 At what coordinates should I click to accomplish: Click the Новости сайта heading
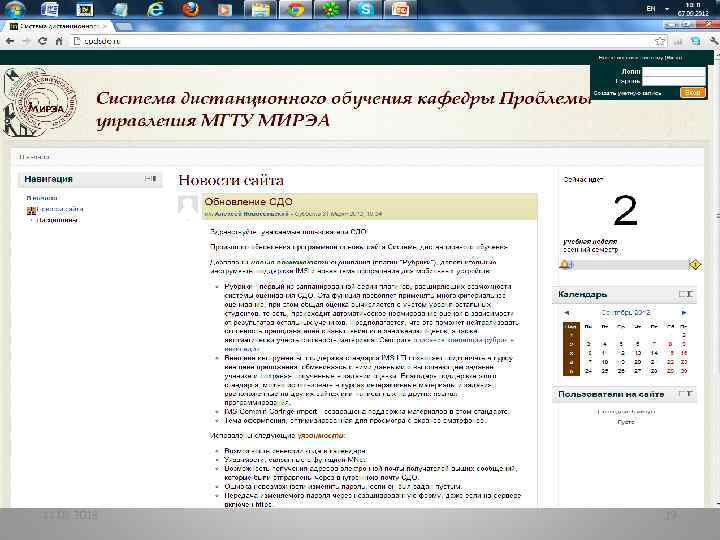pos(231,180)
